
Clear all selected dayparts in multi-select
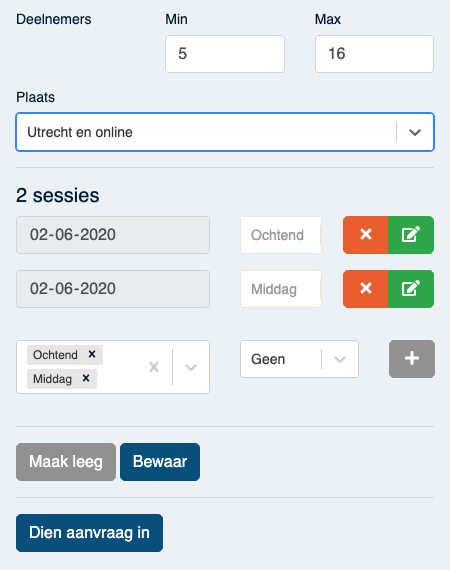(154, 367)
